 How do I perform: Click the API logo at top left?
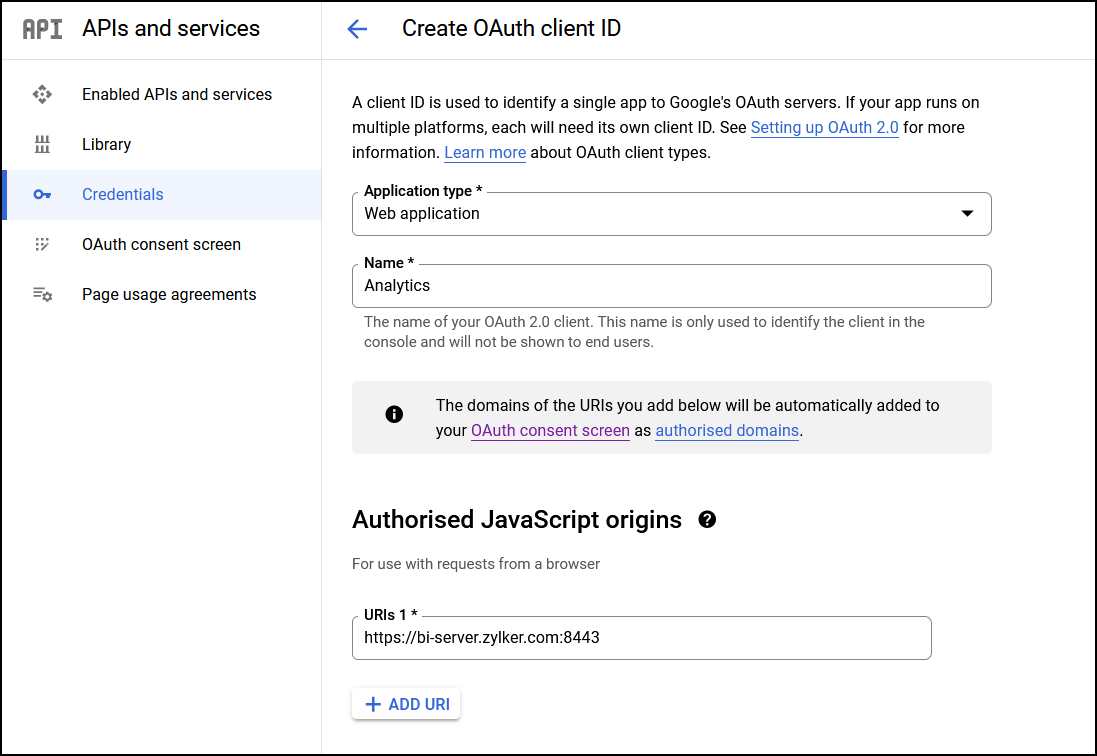click(x=41, y=29)
